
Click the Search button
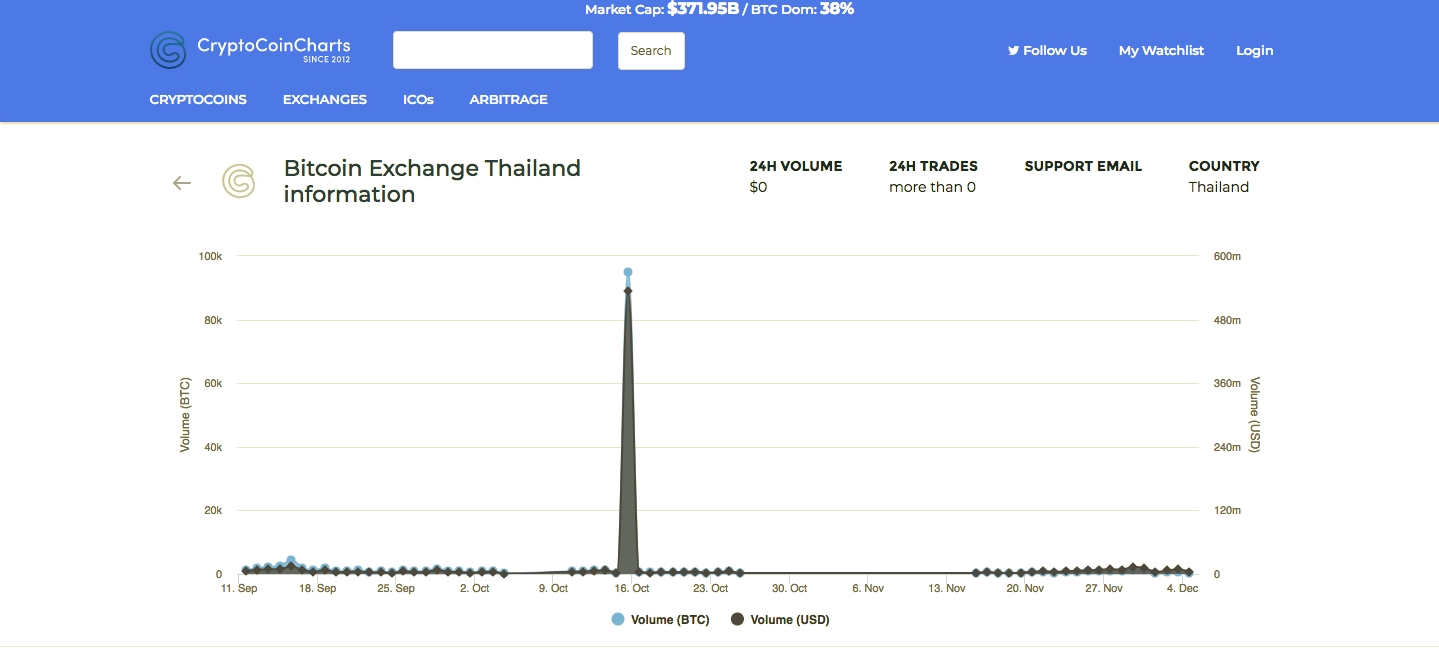click(651, 50)
